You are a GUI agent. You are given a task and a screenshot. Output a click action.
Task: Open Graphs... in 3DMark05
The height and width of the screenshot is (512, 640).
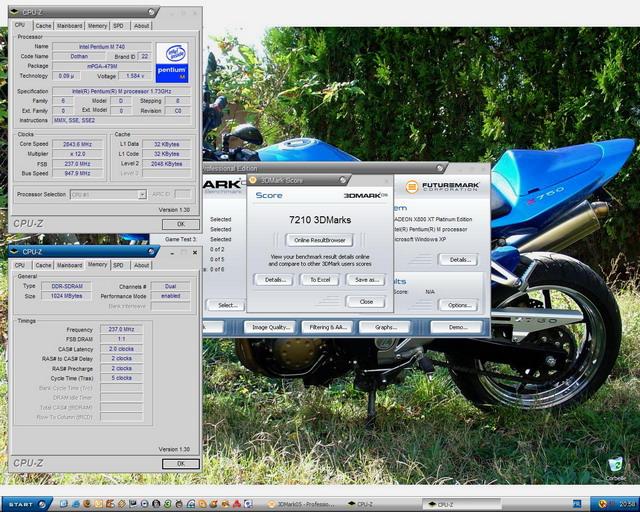tap(385, 327)
